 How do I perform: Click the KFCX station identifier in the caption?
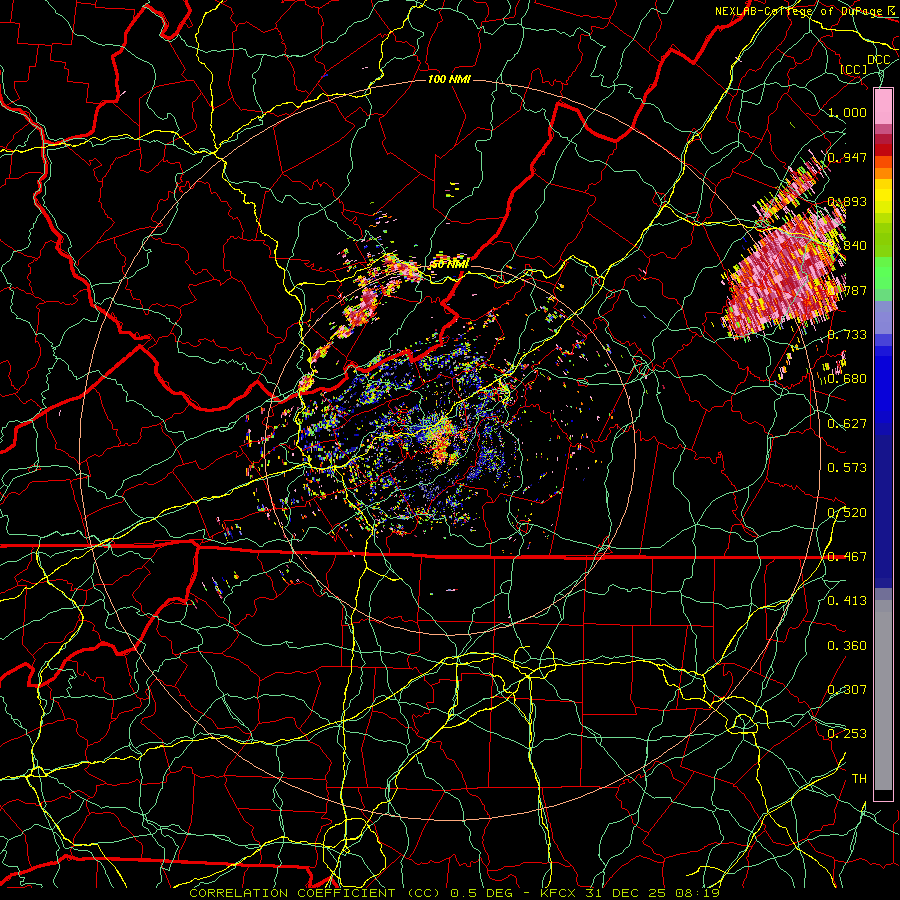tap(560, 893)
